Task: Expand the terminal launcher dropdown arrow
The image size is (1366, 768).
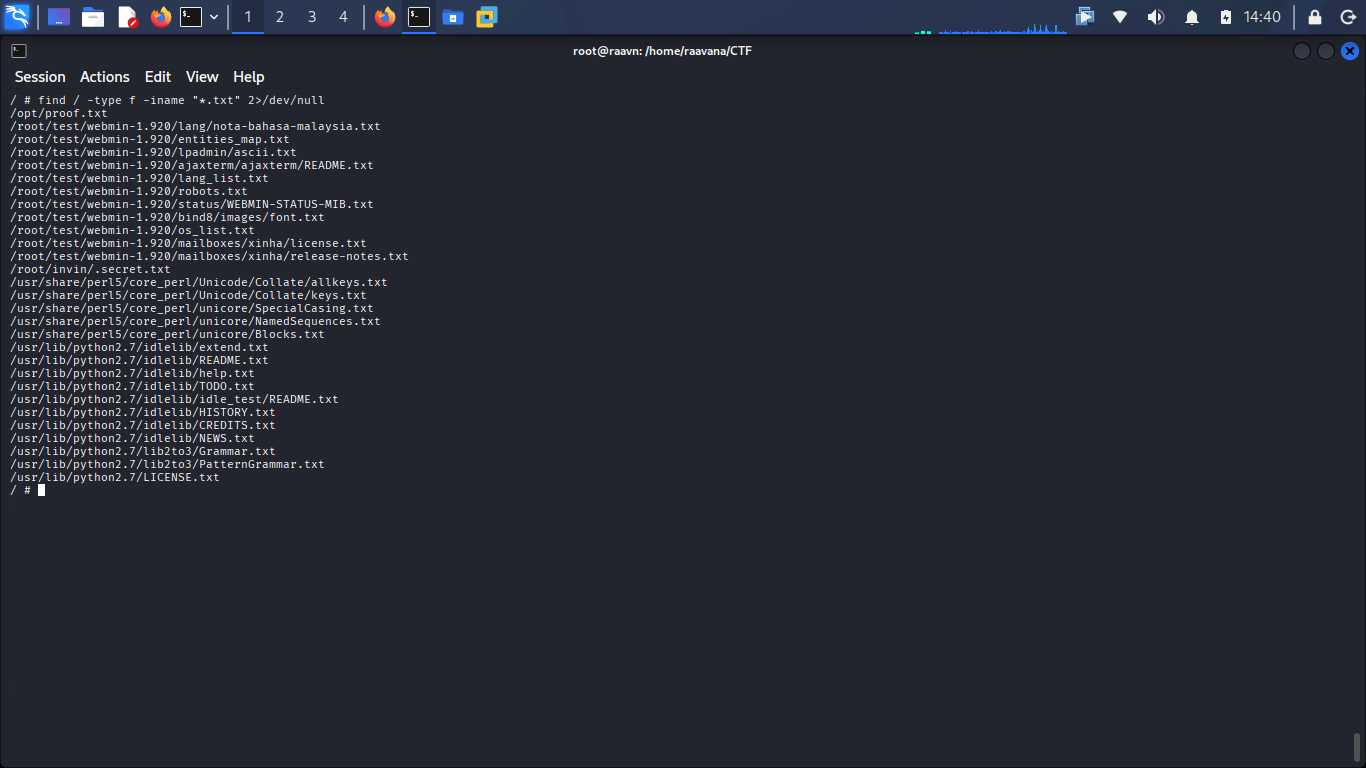Action: 213,17
